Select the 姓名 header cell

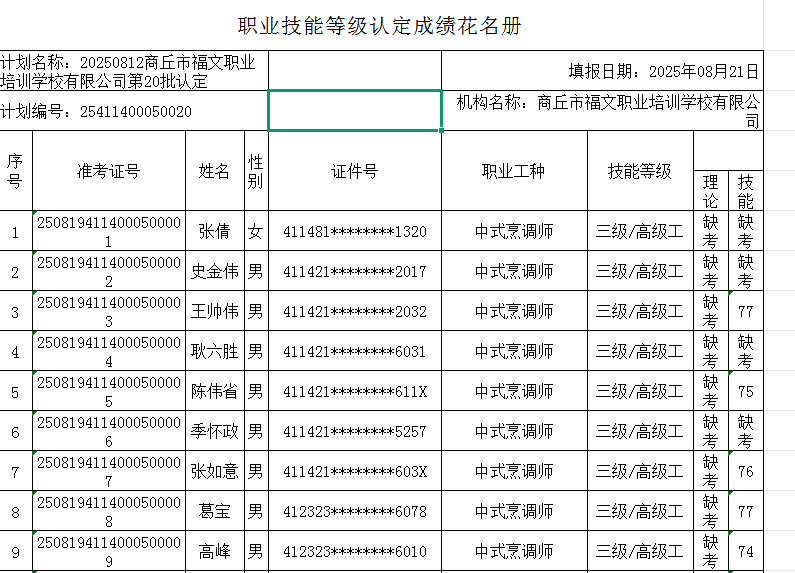point(214,171)
